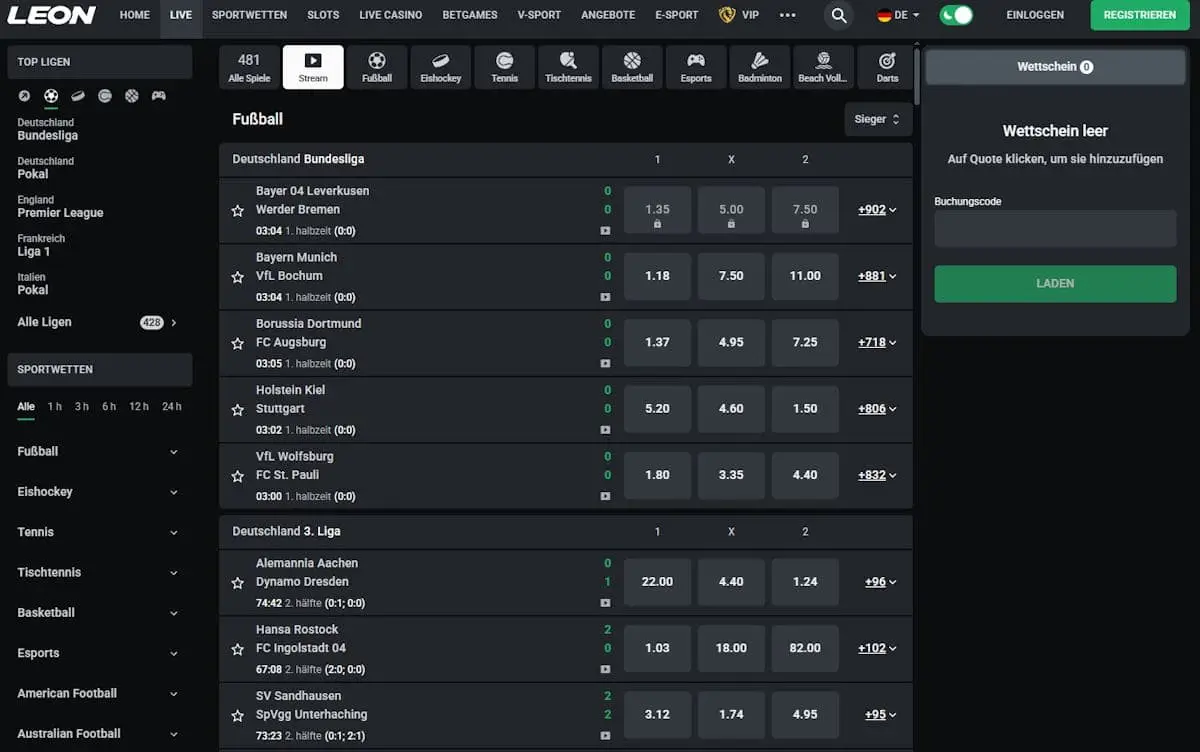Expand Tischtennis in the Sportwetten sidebar
Image resolution: width=1200 pixels, height=752 pixels.
tap(99, 573)
